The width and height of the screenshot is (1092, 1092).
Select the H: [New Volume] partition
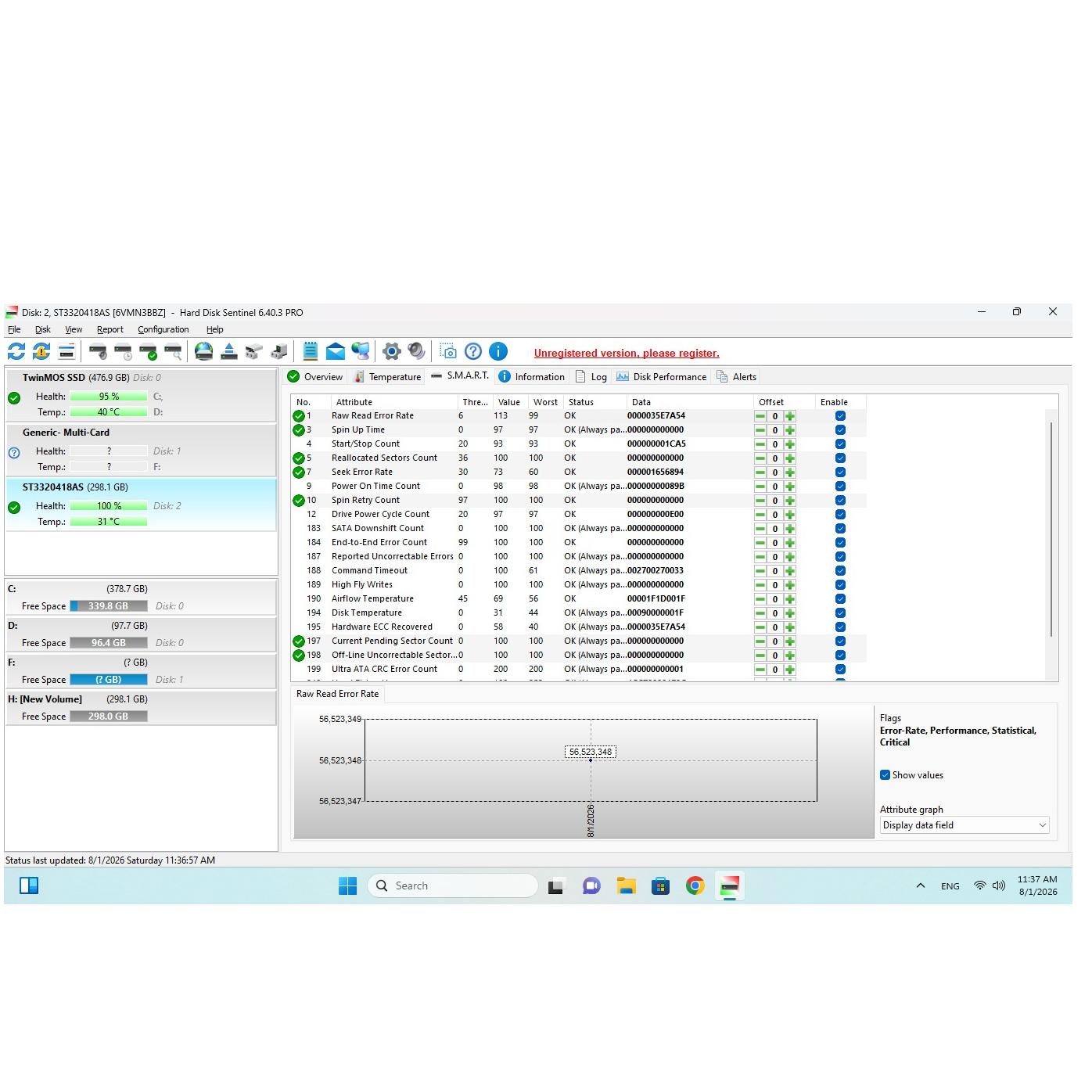point(141,708)
